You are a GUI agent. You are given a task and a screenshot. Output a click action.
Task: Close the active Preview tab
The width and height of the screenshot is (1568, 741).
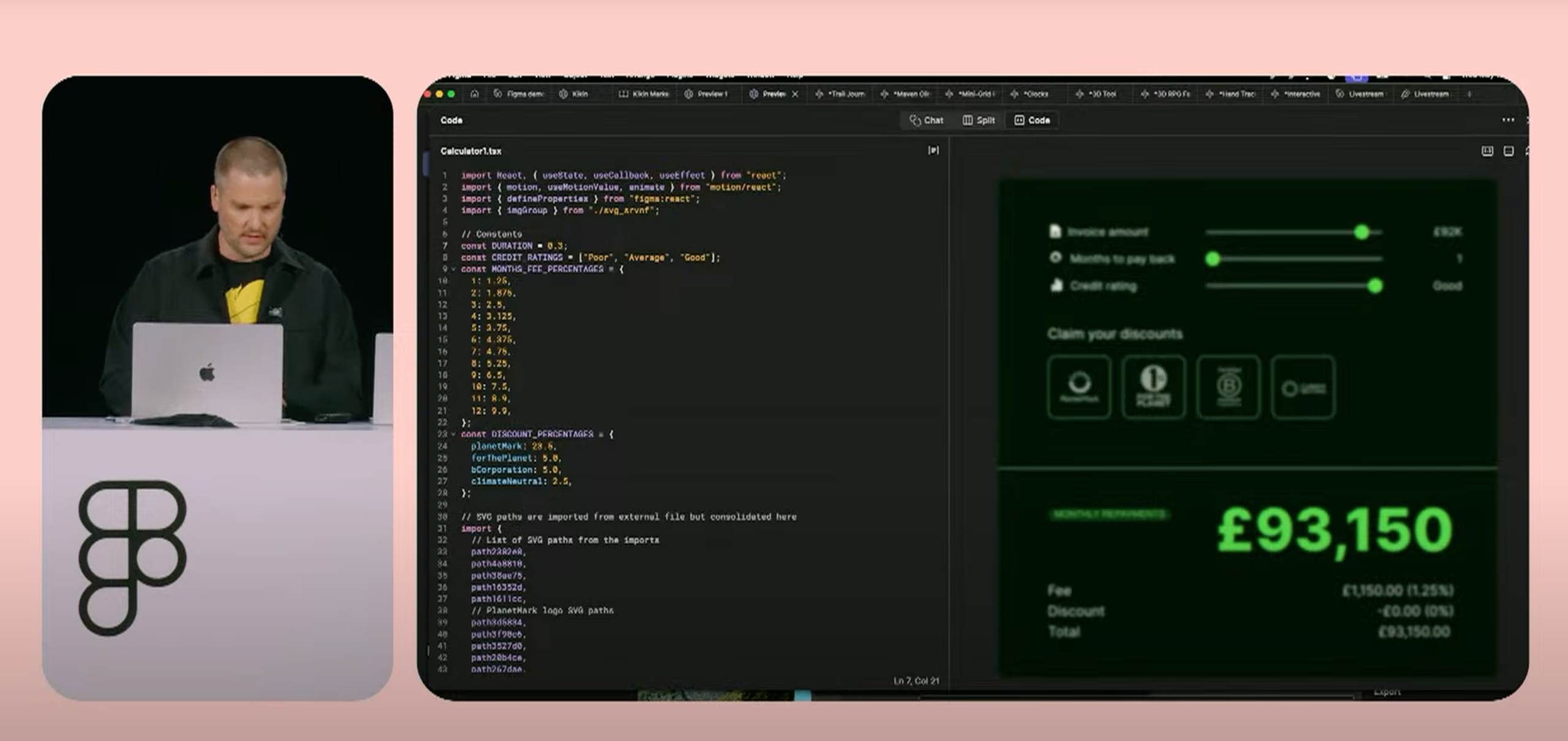point(795,94)
